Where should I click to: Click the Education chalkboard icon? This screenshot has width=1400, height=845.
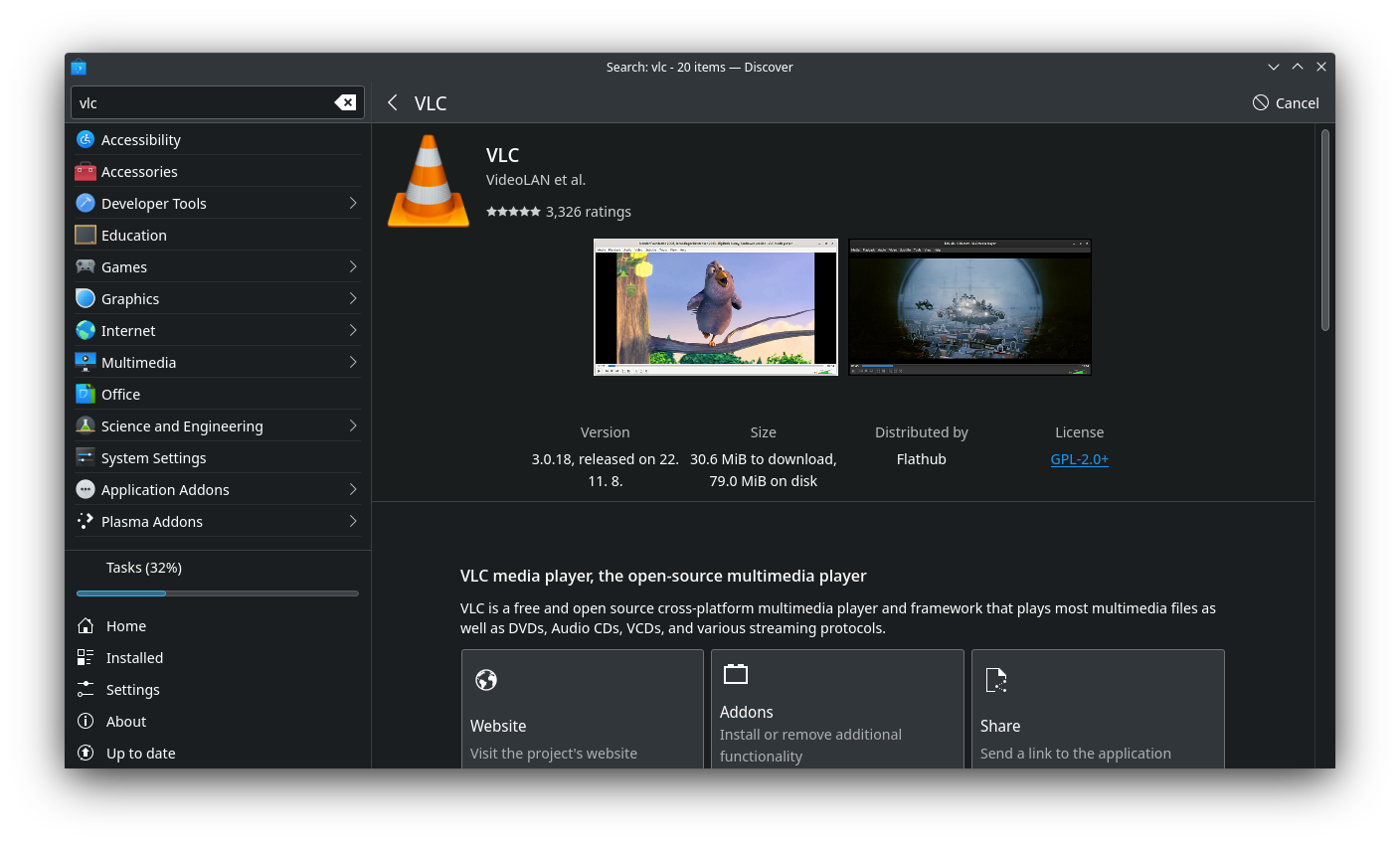tap(86, 235)
